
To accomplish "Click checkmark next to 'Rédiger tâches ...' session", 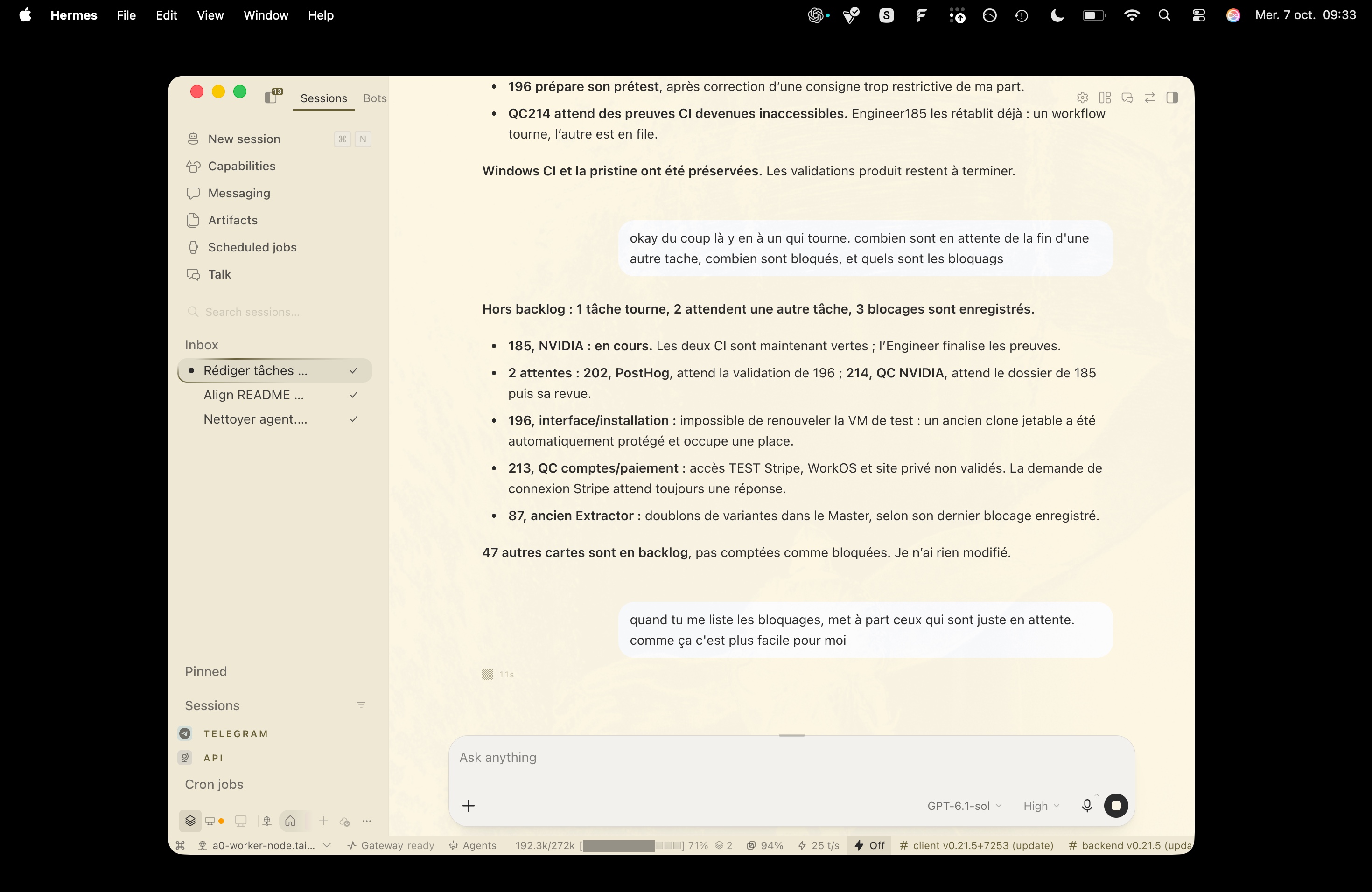I will point(354,370).
